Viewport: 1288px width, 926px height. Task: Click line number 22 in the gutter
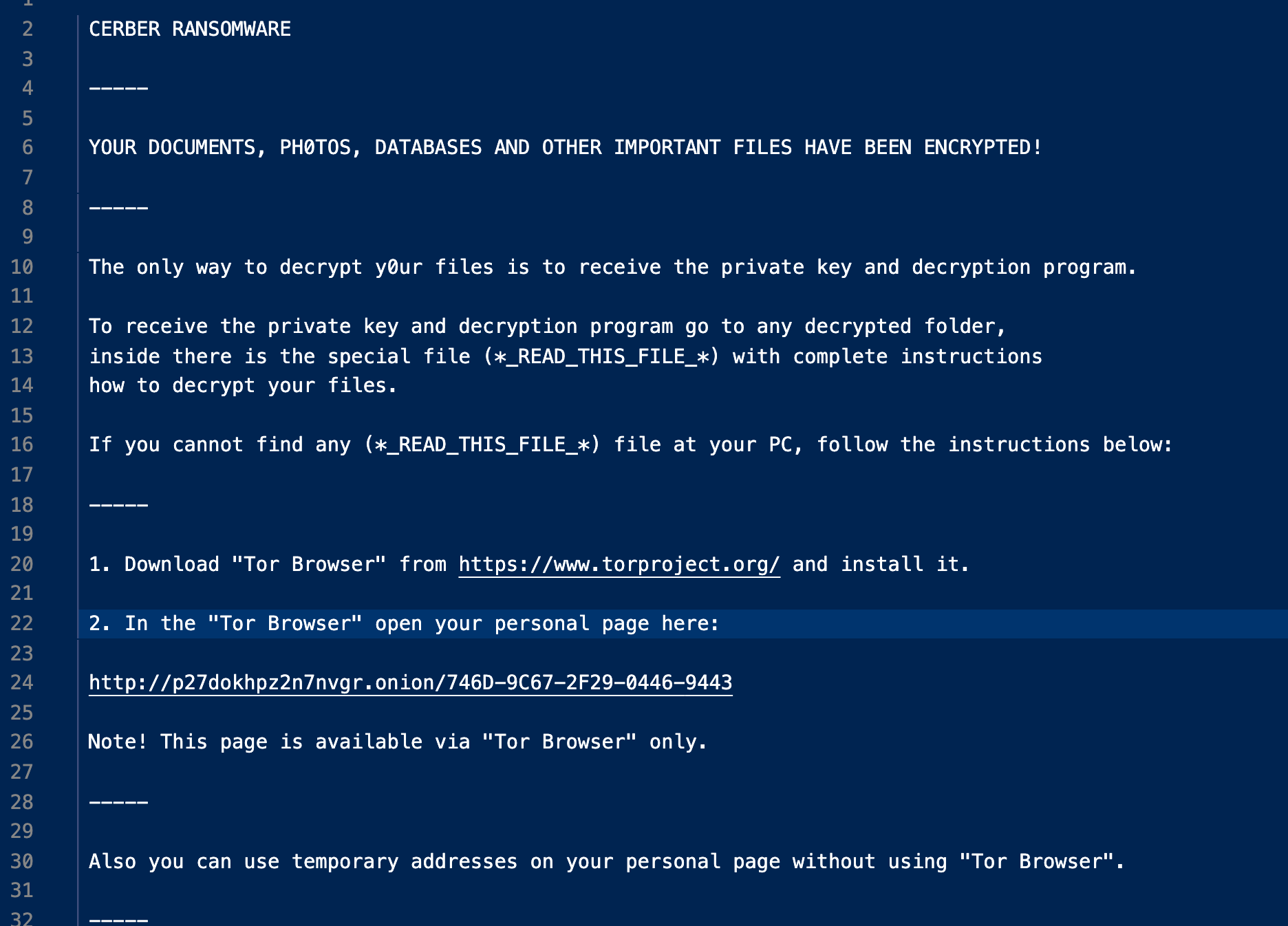[22, 623]
